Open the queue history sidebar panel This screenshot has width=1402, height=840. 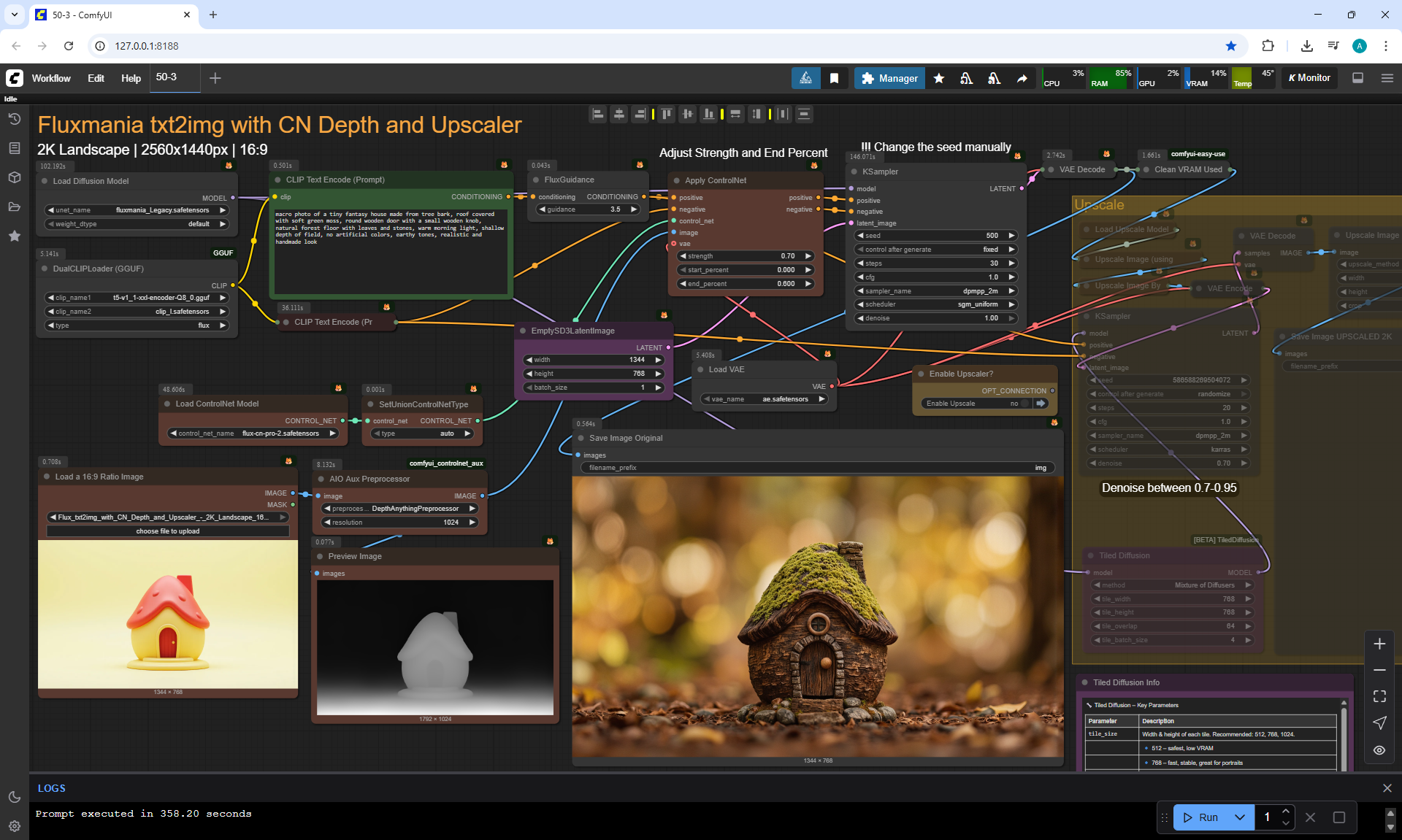[15, 119]
